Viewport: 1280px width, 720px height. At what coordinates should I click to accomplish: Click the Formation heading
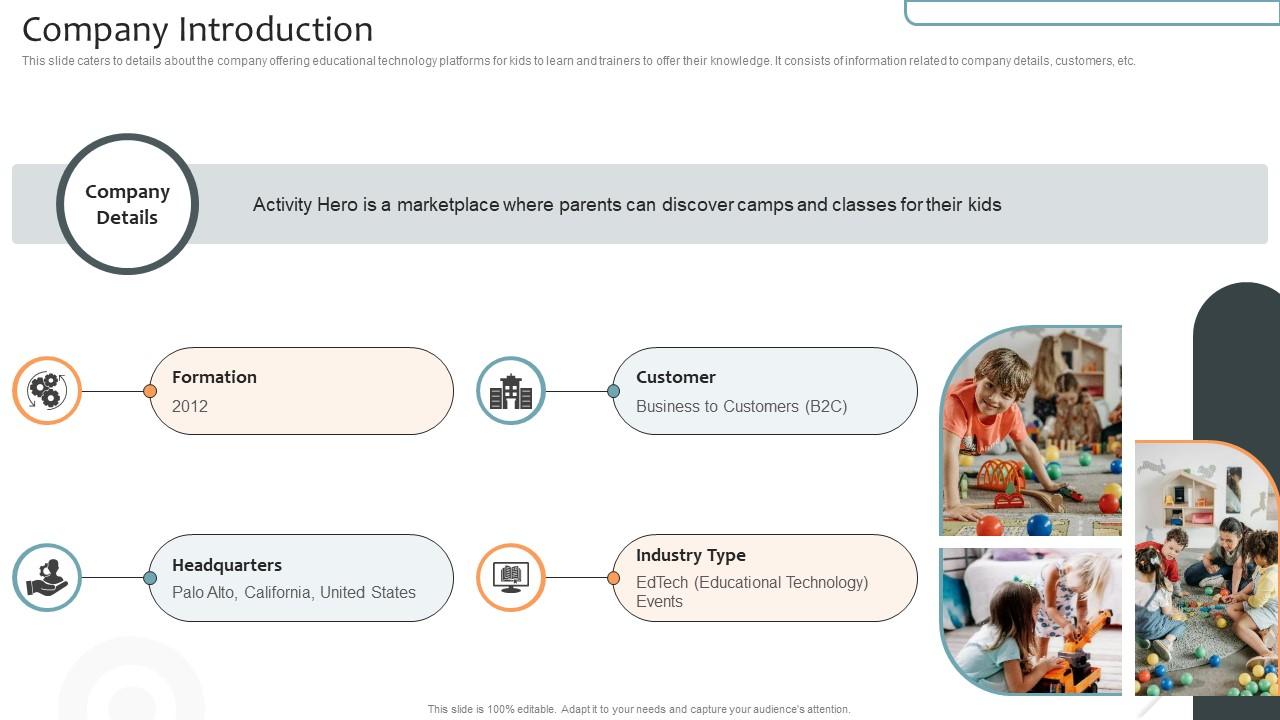pyautogui.click(x=214, y=377)
